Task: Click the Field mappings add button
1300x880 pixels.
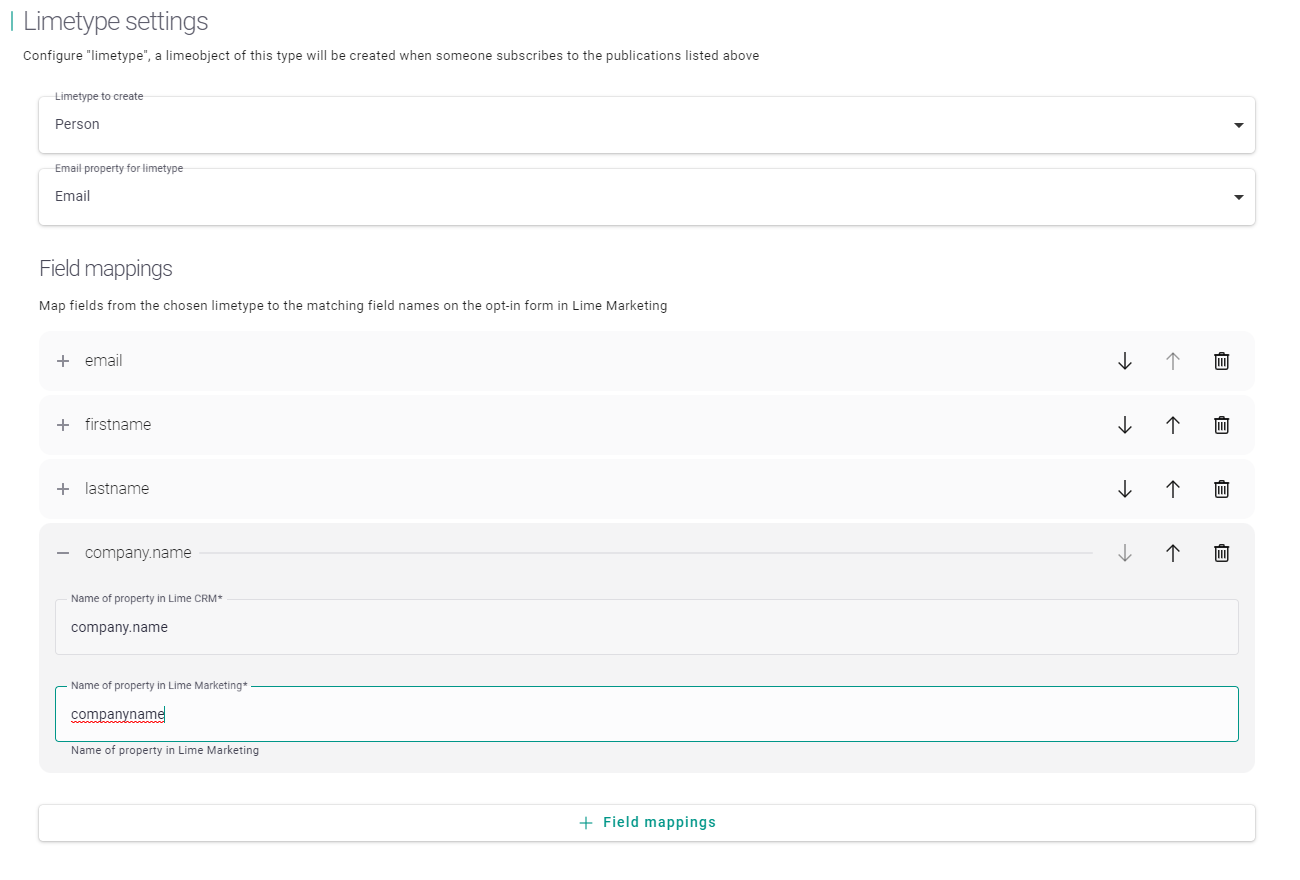Action: pyautogui.click(x=647, y=822)
